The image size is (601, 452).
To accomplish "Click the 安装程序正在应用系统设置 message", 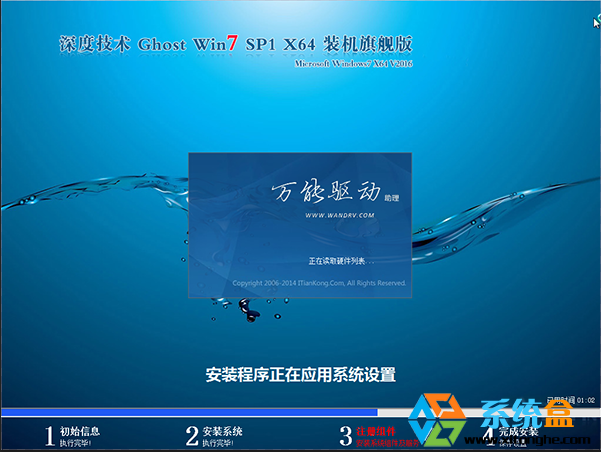I will click(x=300, y=375).
